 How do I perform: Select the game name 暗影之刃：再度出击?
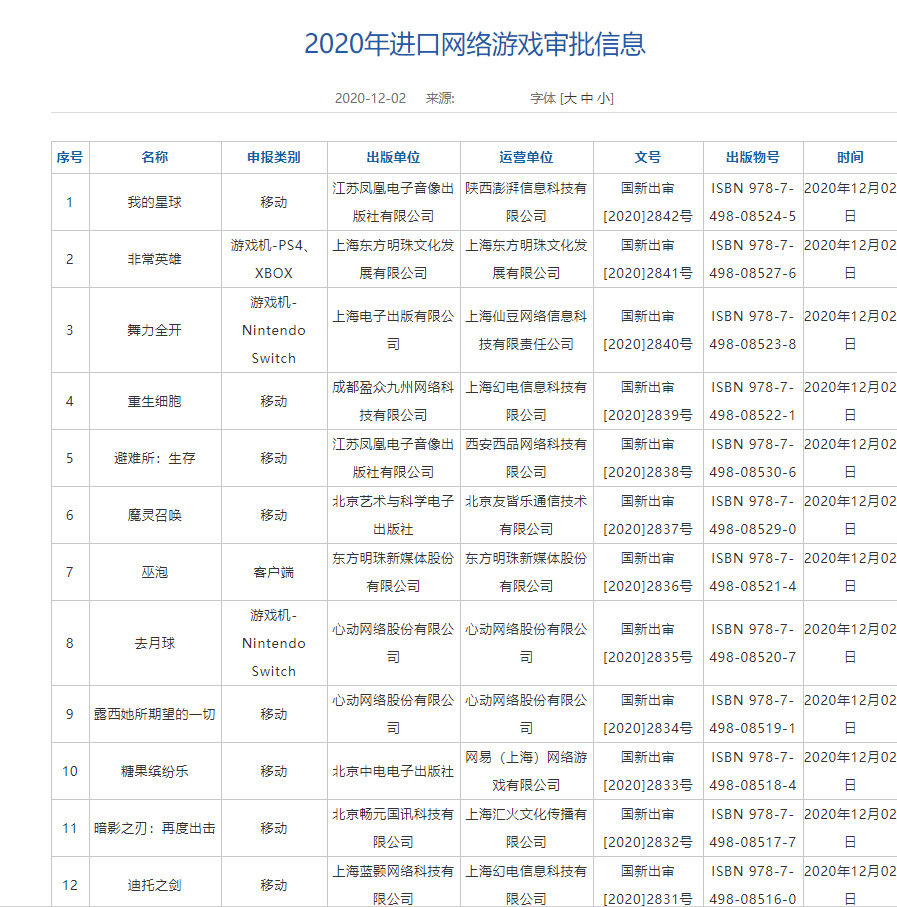(155, 828)
